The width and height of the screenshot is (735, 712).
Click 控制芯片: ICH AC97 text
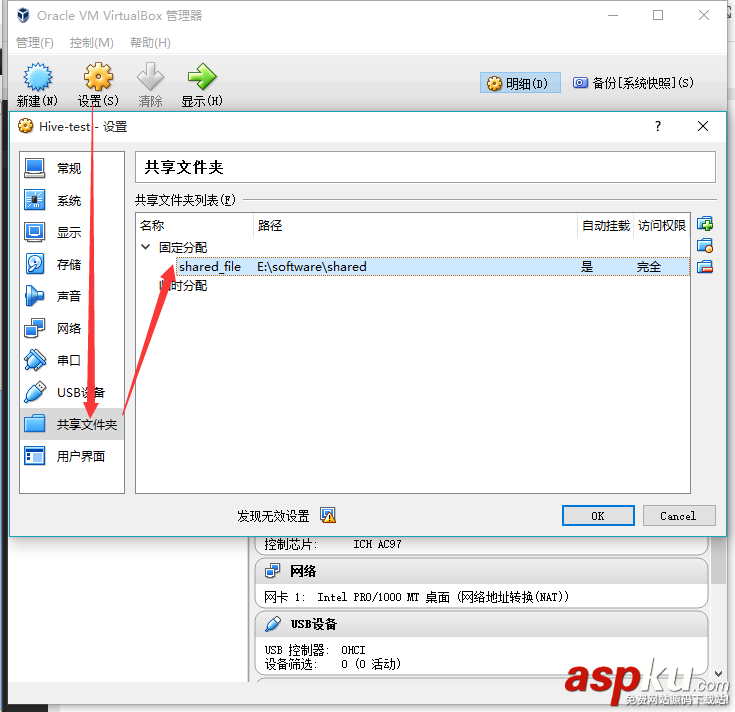point(333,544)
